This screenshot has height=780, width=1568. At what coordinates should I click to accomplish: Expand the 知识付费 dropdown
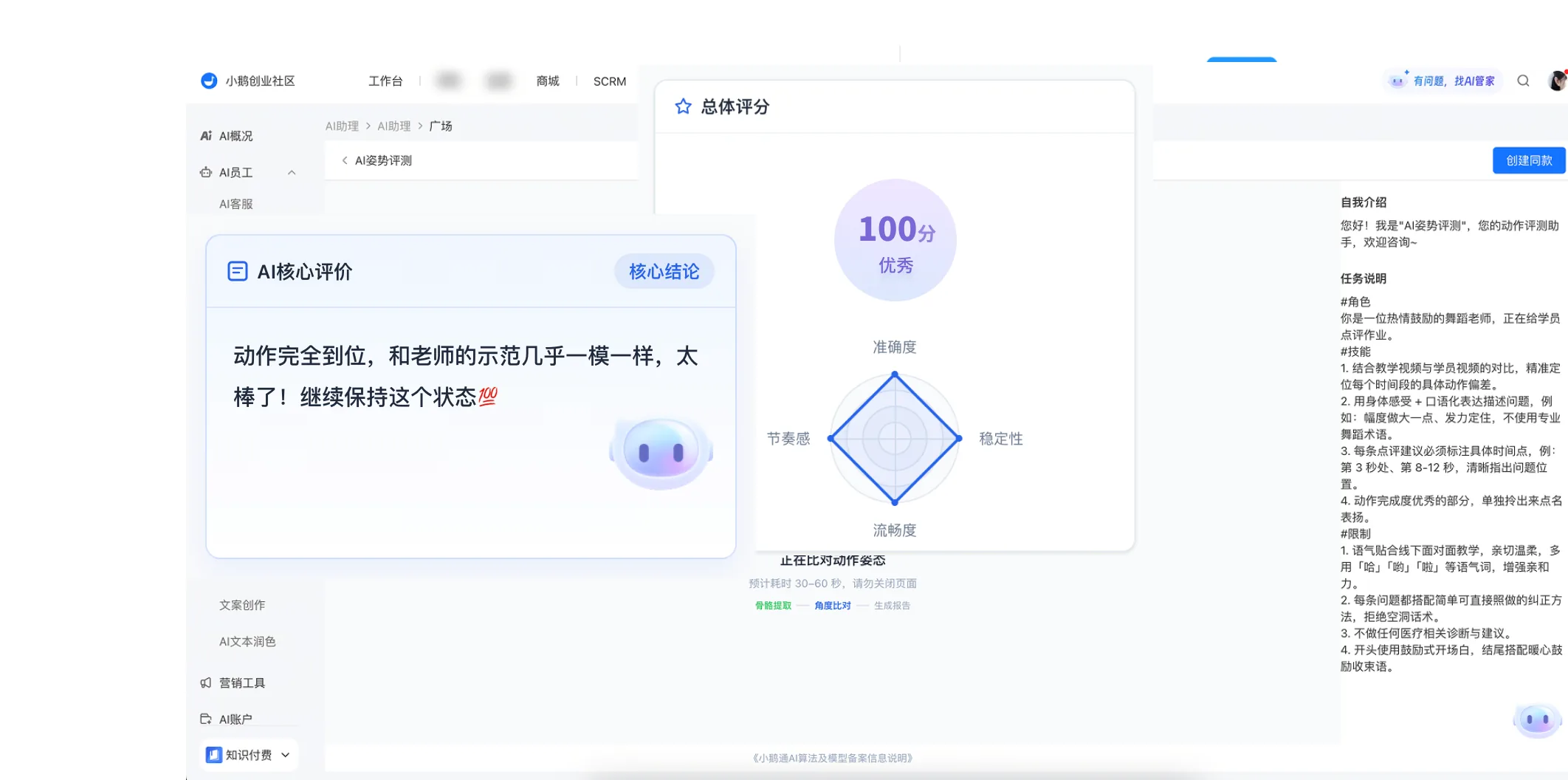pyautogui.click(x=286, y=755)
